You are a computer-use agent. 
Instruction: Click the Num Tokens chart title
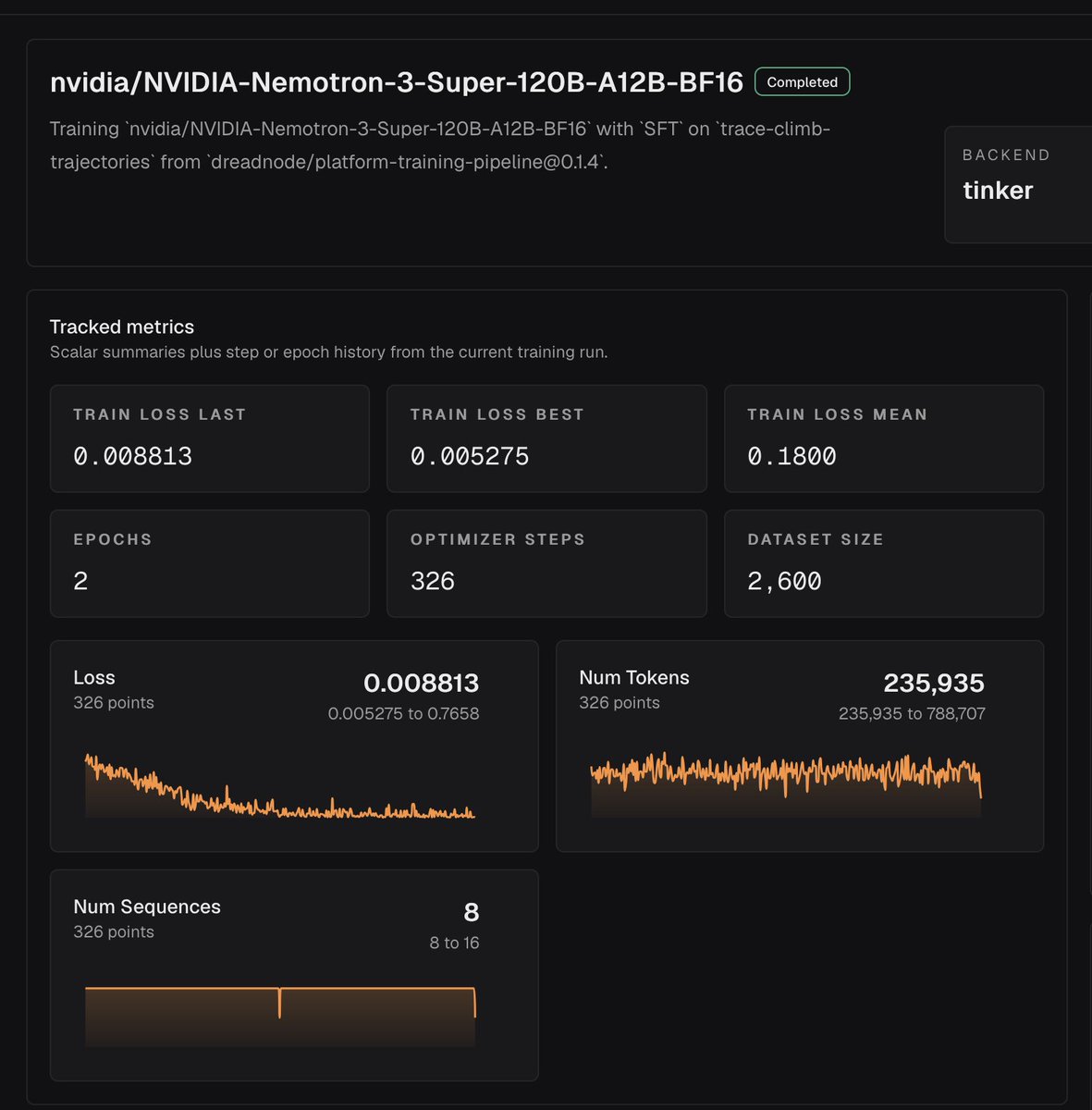click(634, 677)
